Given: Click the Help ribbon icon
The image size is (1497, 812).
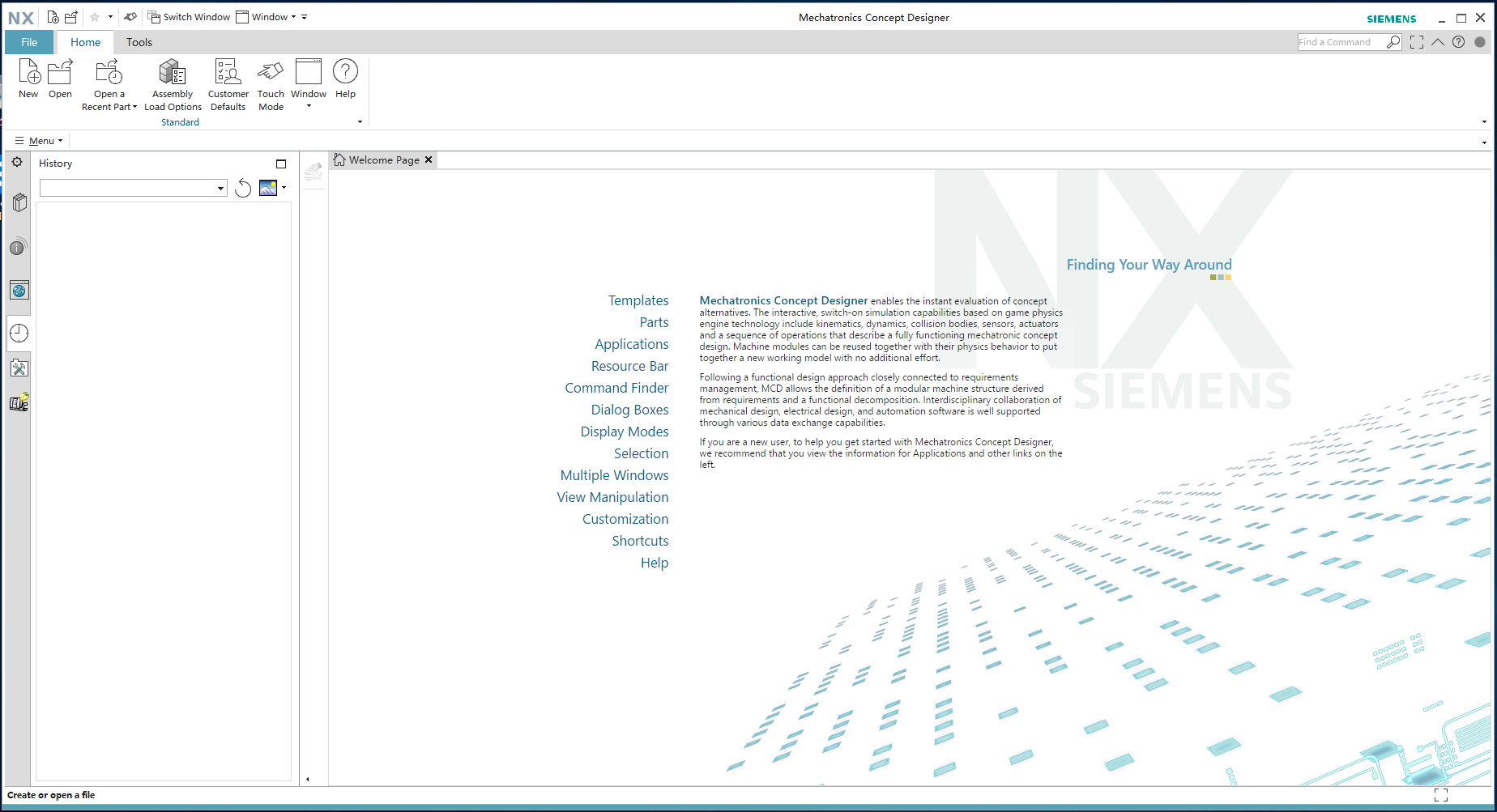Looking at the screenshot, I should 345,79.
